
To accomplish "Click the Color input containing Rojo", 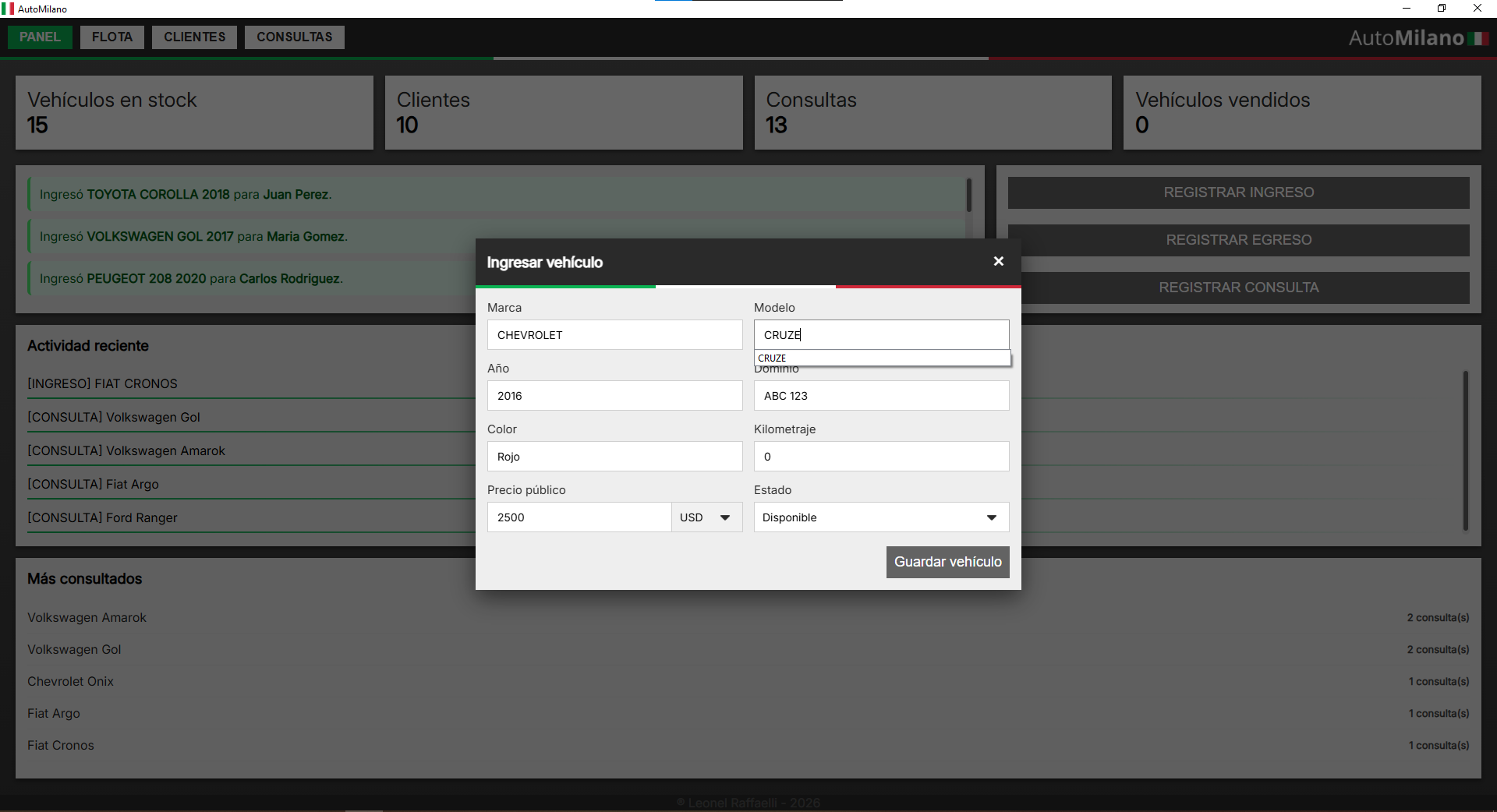I will 614,457.
